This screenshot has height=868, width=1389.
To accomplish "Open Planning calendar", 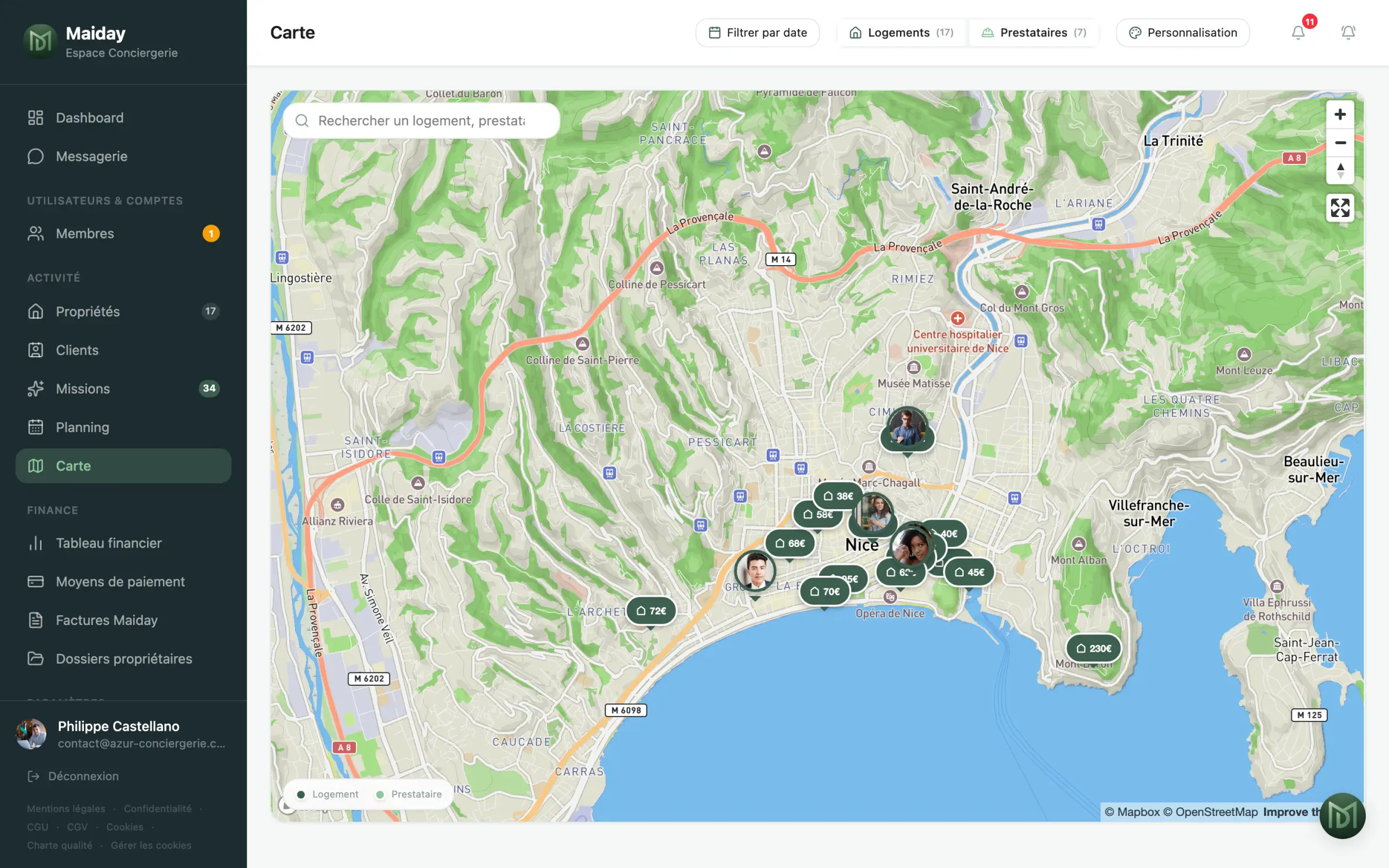I will (123, 427).
